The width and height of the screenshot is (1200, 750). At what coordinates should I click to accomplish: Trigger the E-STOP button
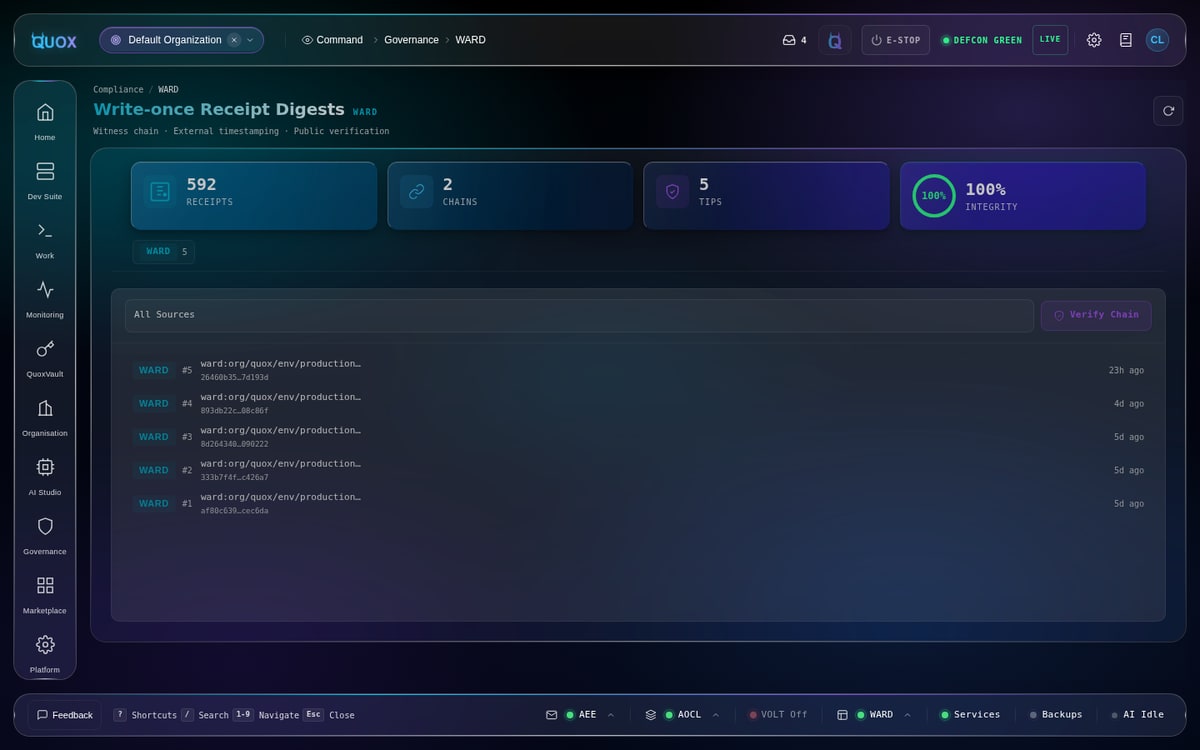[895, 40]
